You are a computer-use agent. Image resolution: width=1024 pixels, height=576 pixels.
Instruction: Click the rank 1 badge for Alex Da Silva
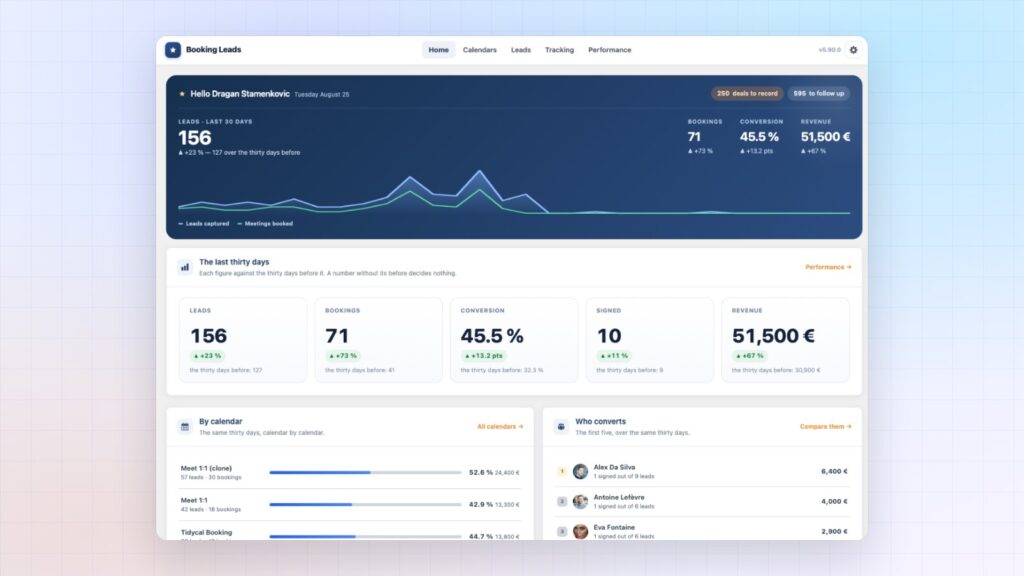coord(562,472)
